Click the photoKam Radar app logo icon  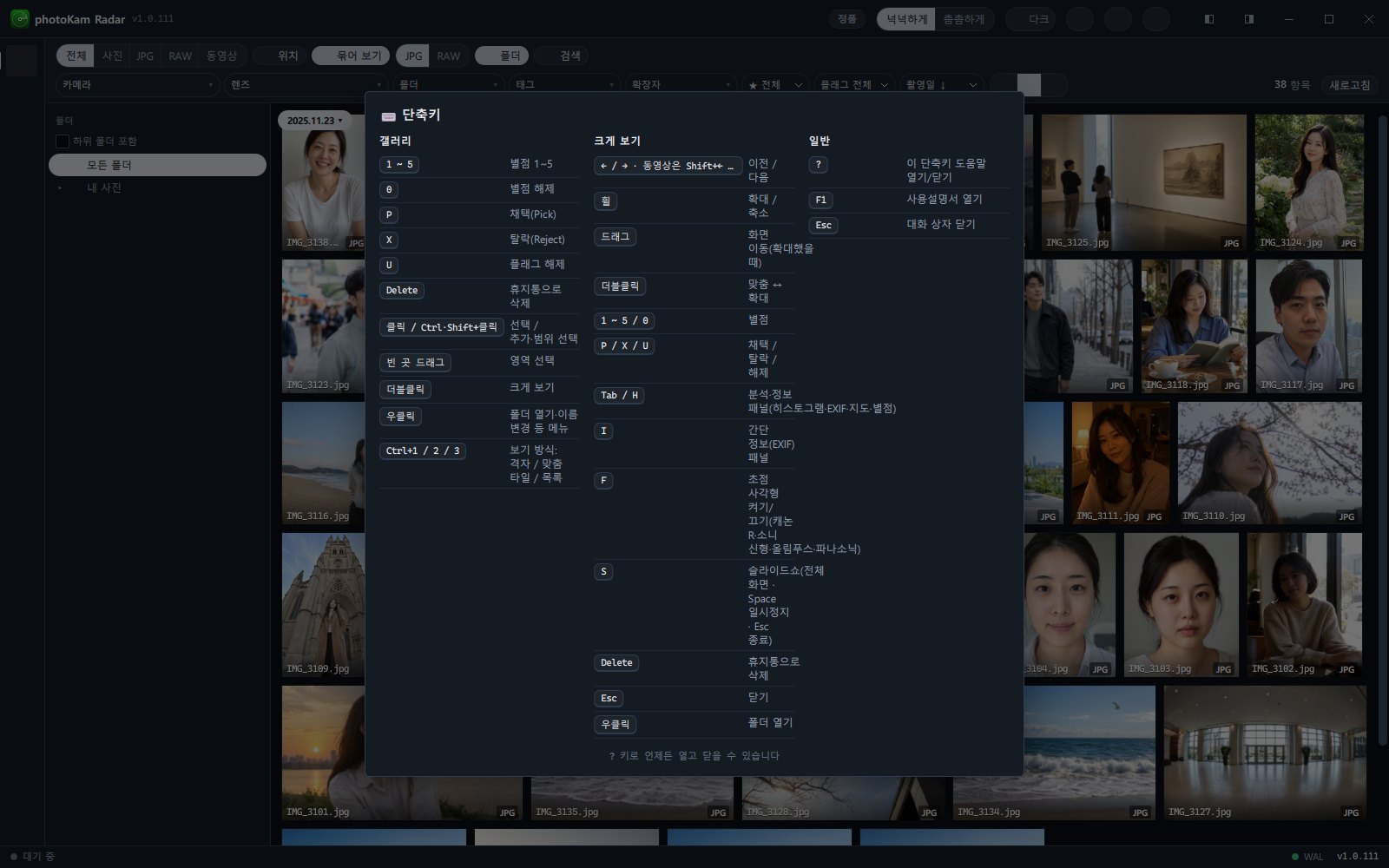click(19, 19)
